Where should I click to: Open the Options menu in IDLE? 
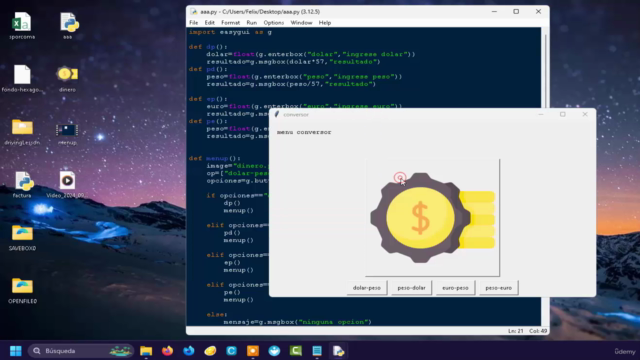273,23
